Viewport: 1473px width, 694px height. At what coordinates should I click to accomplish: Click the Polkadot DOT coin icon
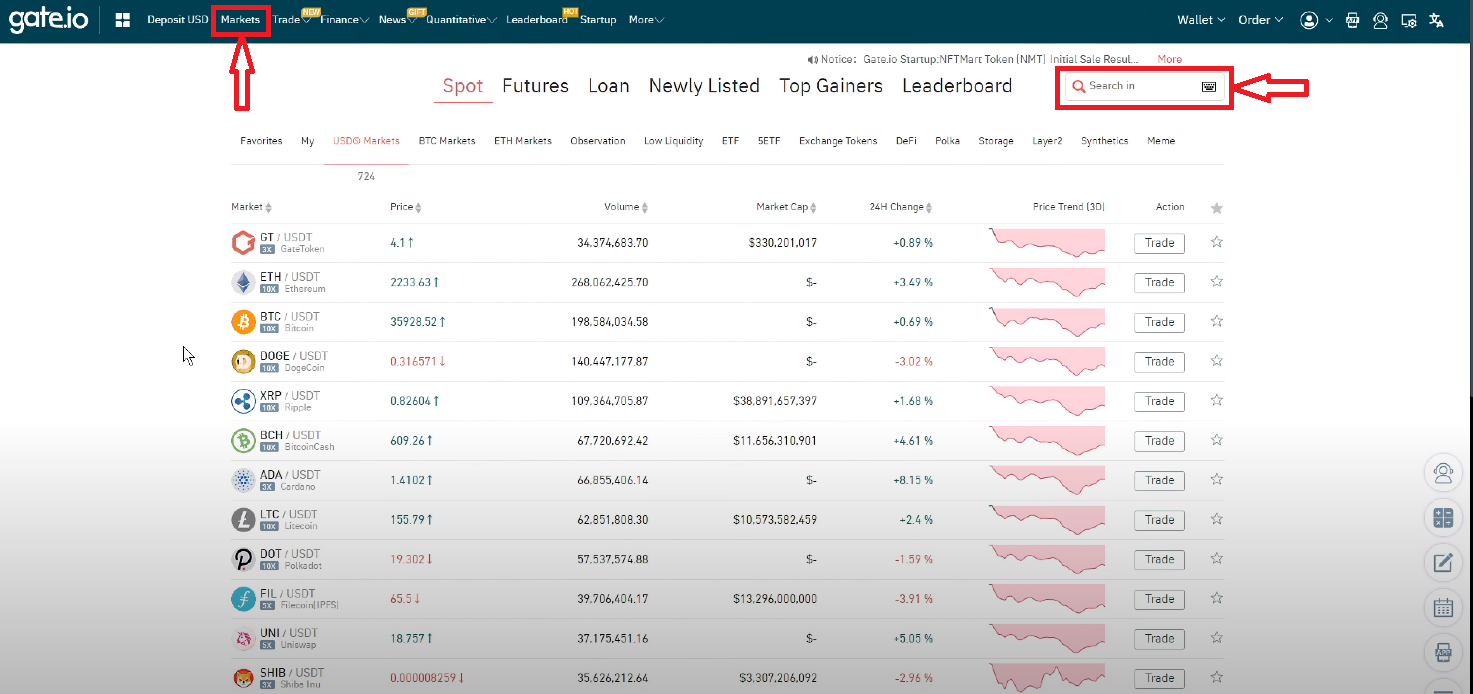pyautogui.click(x=243, y=559)
